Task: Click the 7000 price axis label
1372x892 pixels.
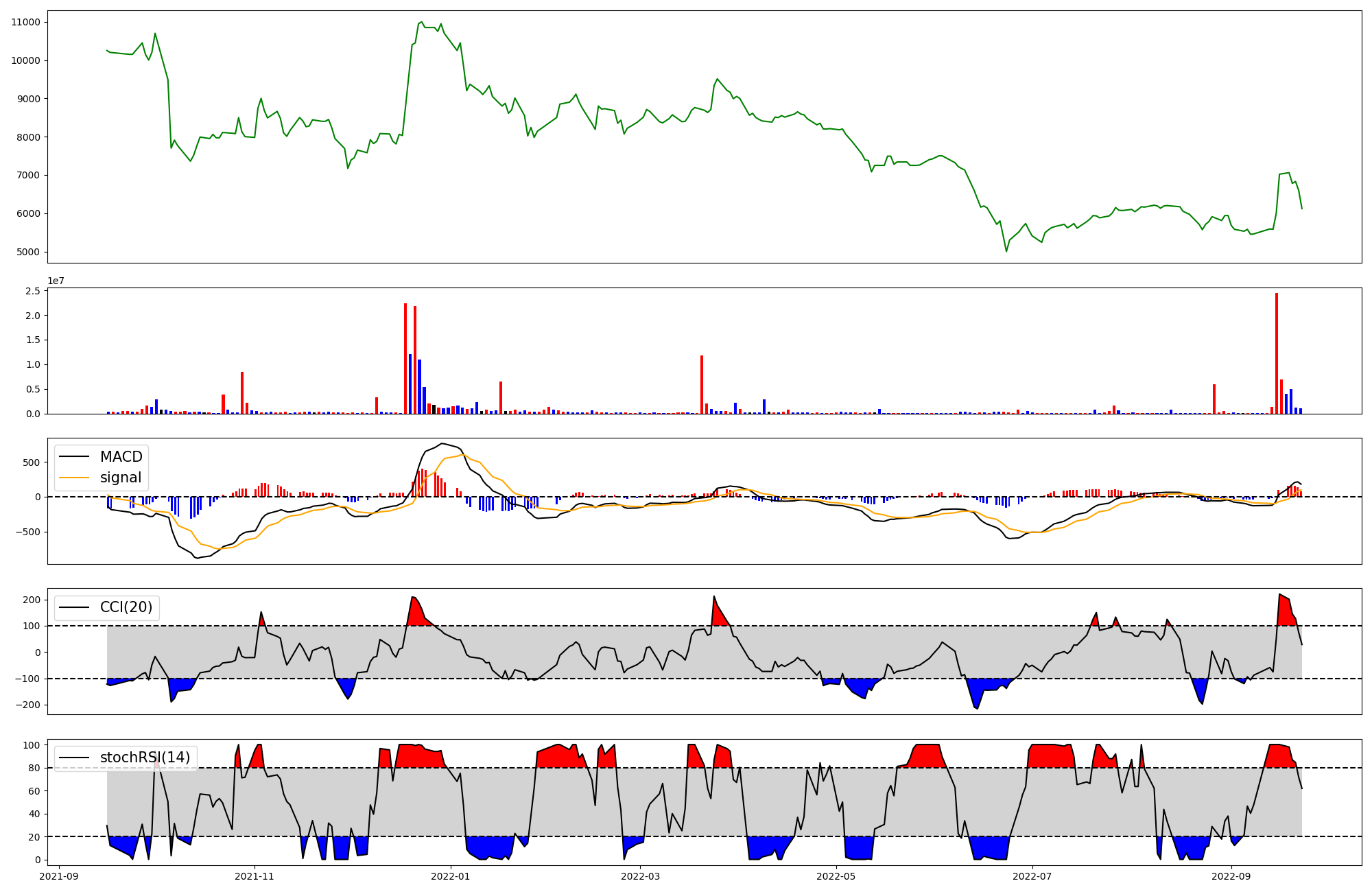Action: (28, 175)
